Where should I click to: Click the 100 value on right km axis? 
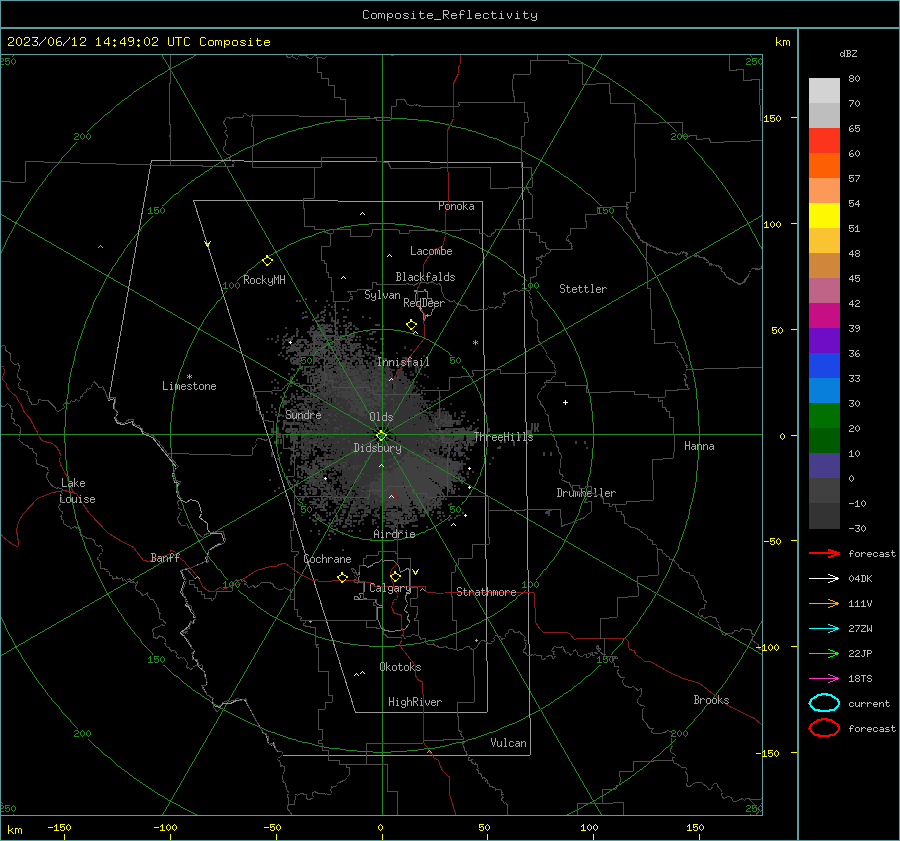click(772, 224)
